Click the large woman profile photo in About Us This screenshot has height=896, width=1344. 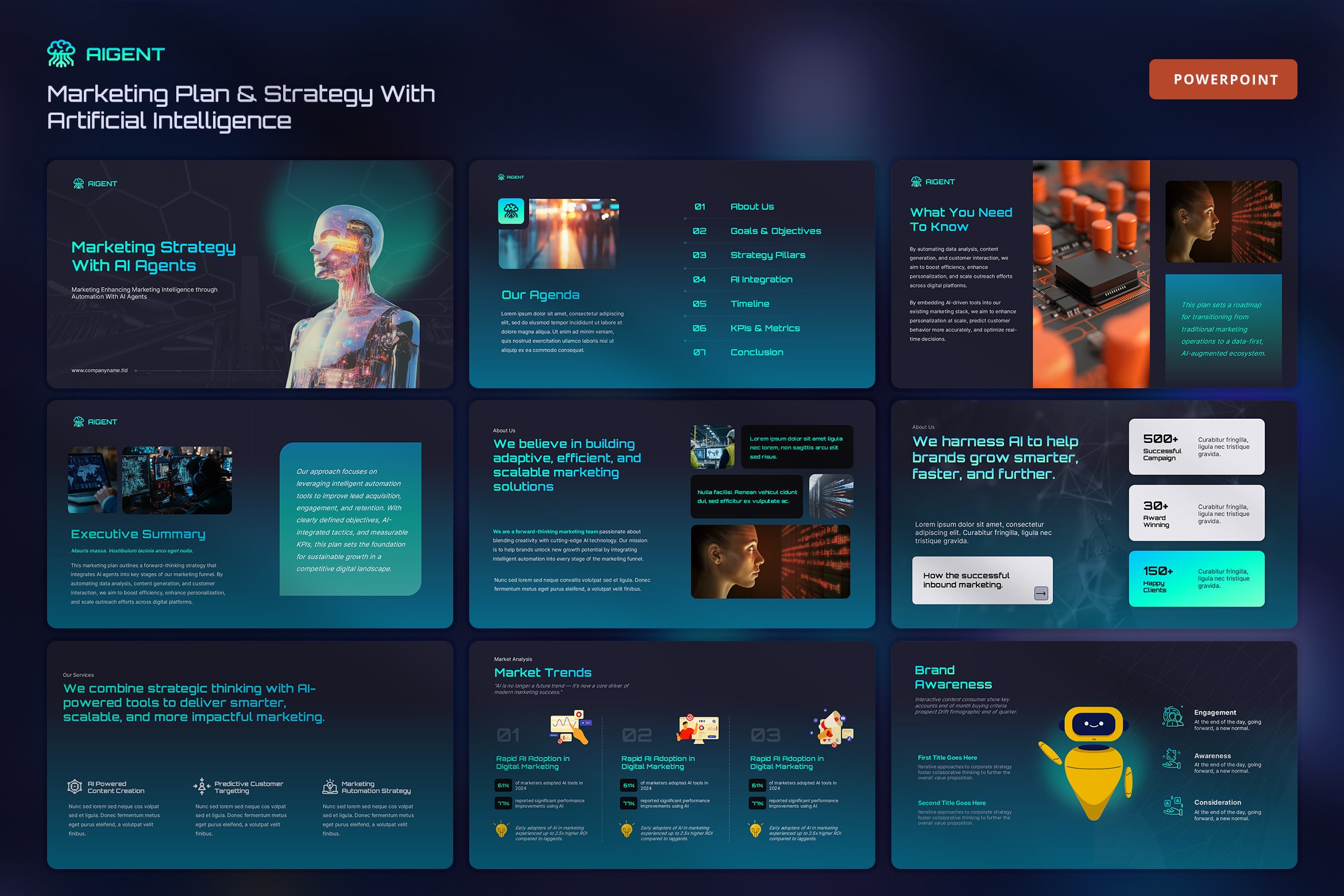coord(770,562)
